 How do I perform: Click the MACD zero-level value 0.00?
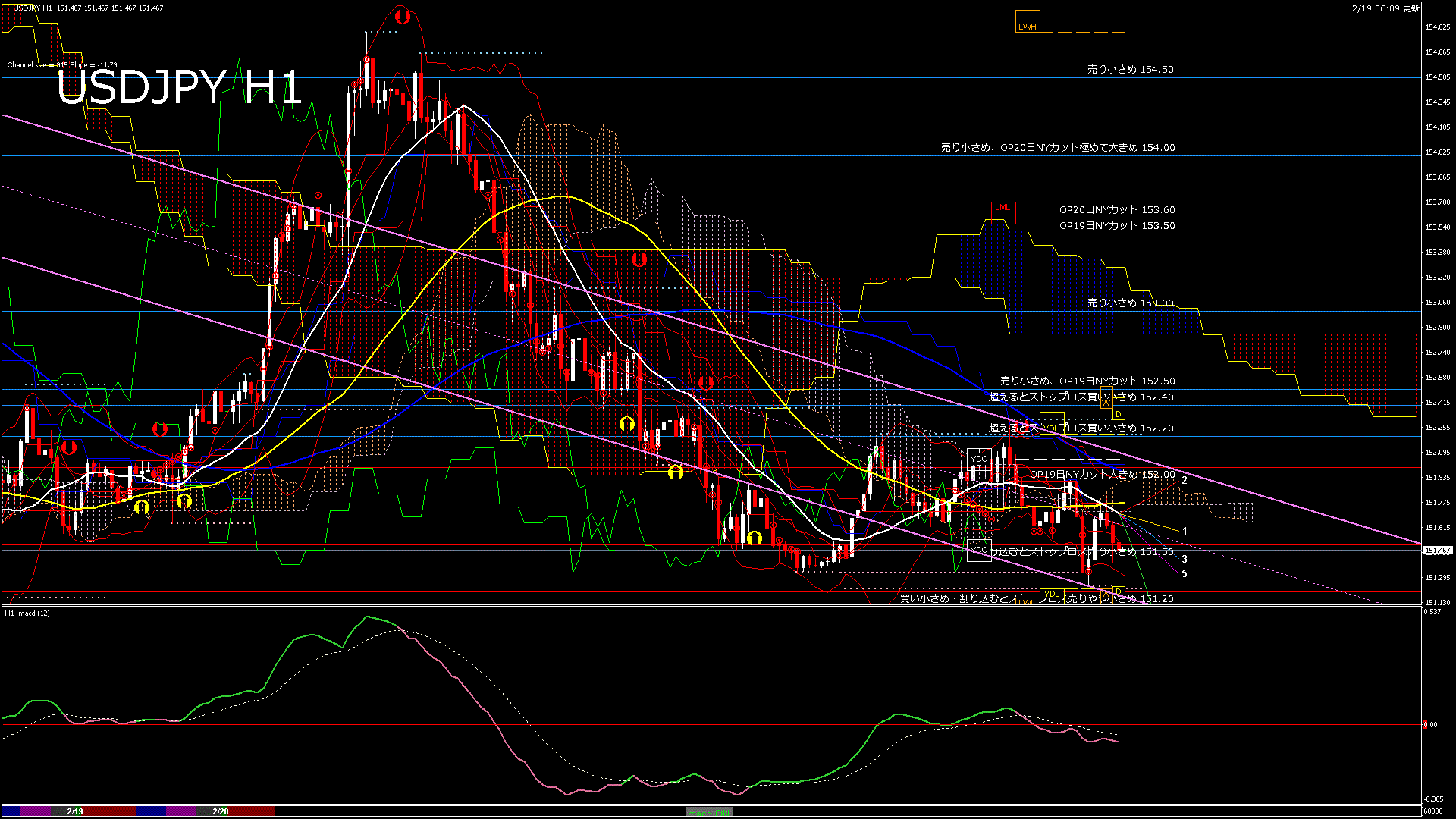point(1430,725)
